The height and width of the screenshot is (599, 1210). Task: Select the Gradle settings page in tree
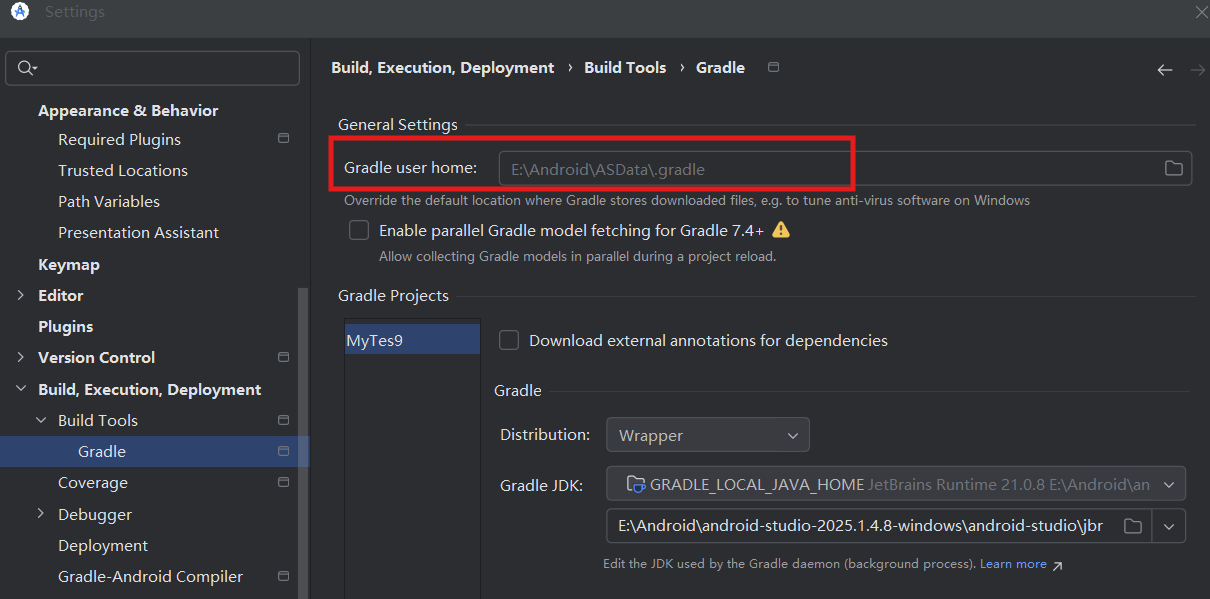155,451
